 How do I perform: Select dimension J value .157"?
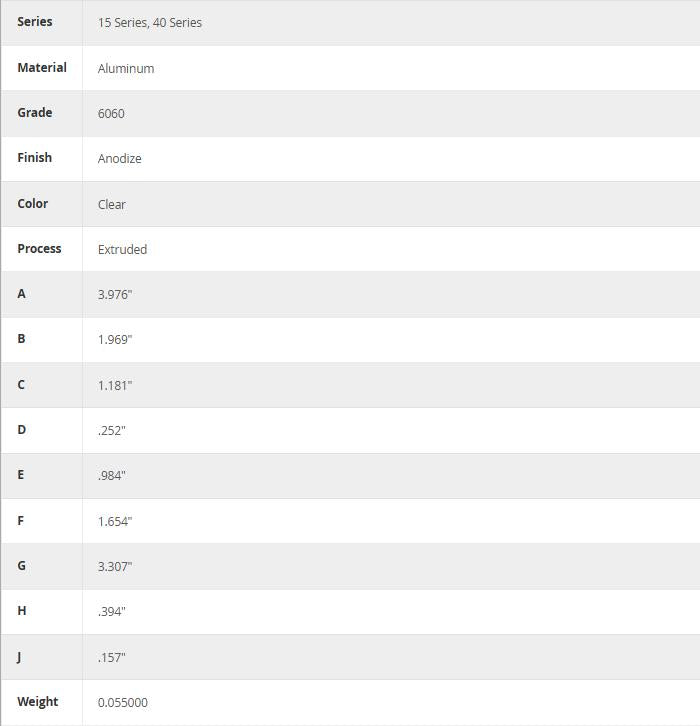point(112,657)
